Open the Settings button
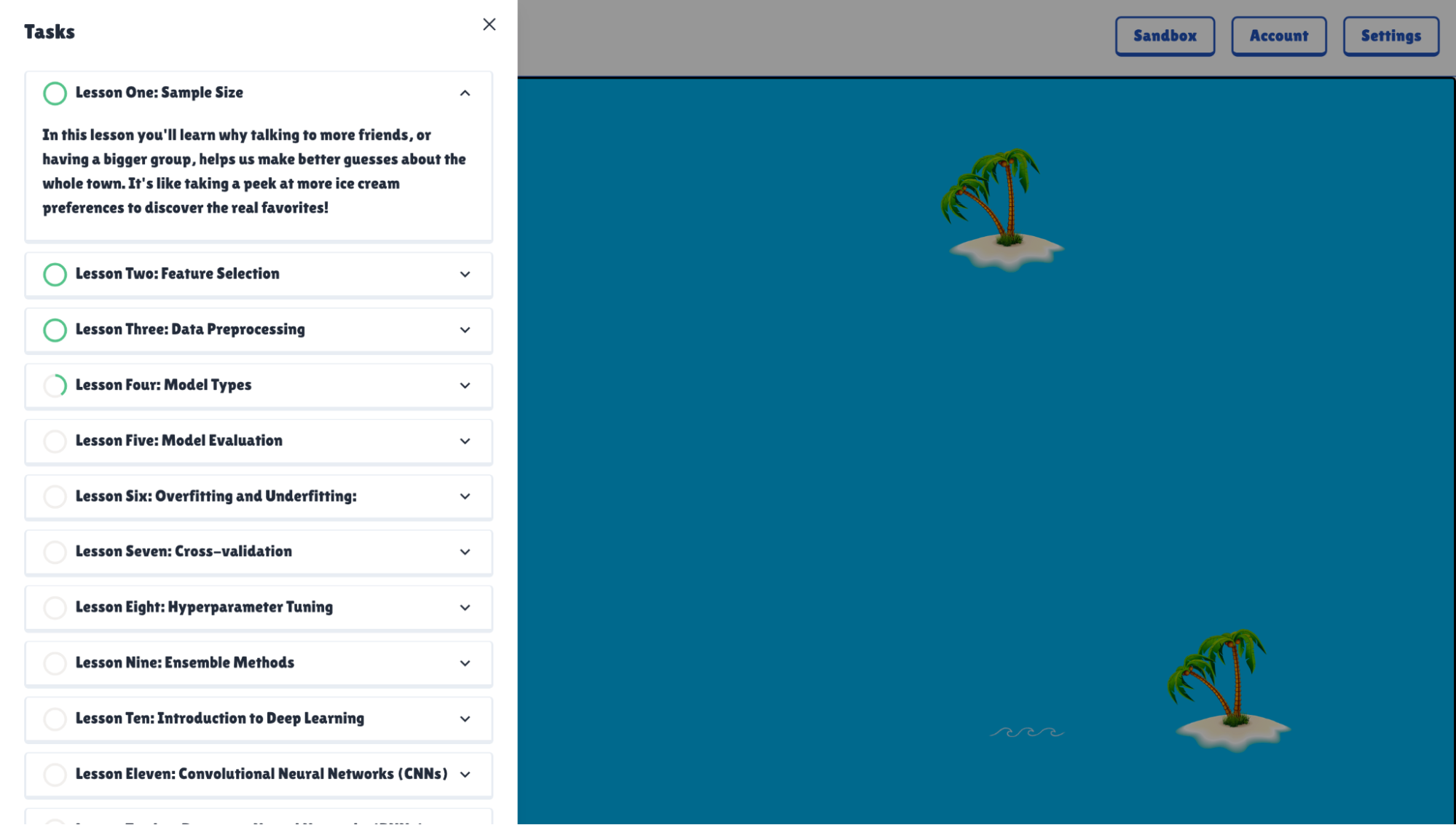 point(1390,36)
